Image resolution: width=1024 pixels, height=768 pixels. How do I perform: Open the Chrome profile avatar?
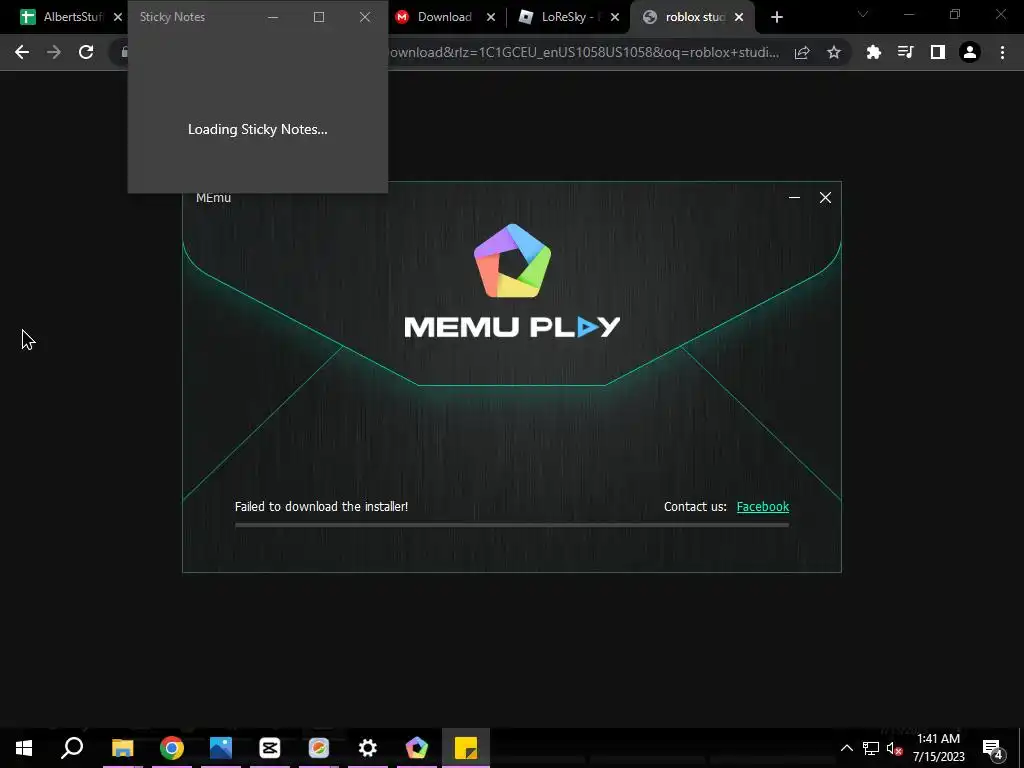(970, 52)
